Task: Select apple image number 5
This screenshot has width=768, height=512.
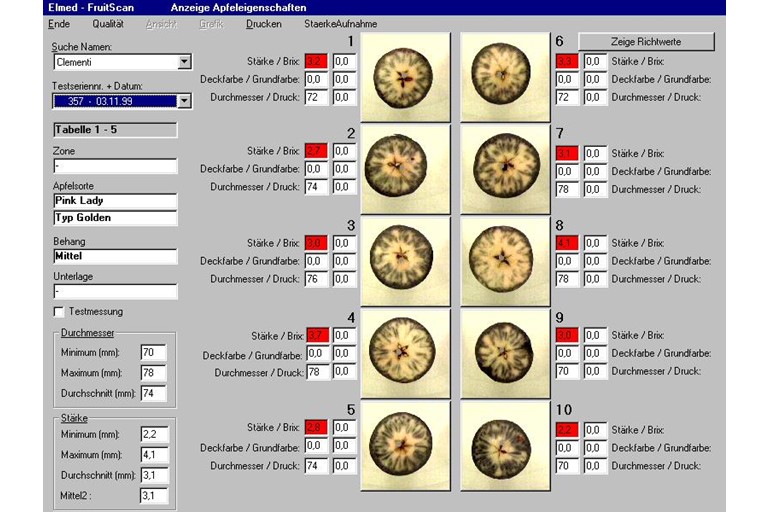Action: [406, 445]
